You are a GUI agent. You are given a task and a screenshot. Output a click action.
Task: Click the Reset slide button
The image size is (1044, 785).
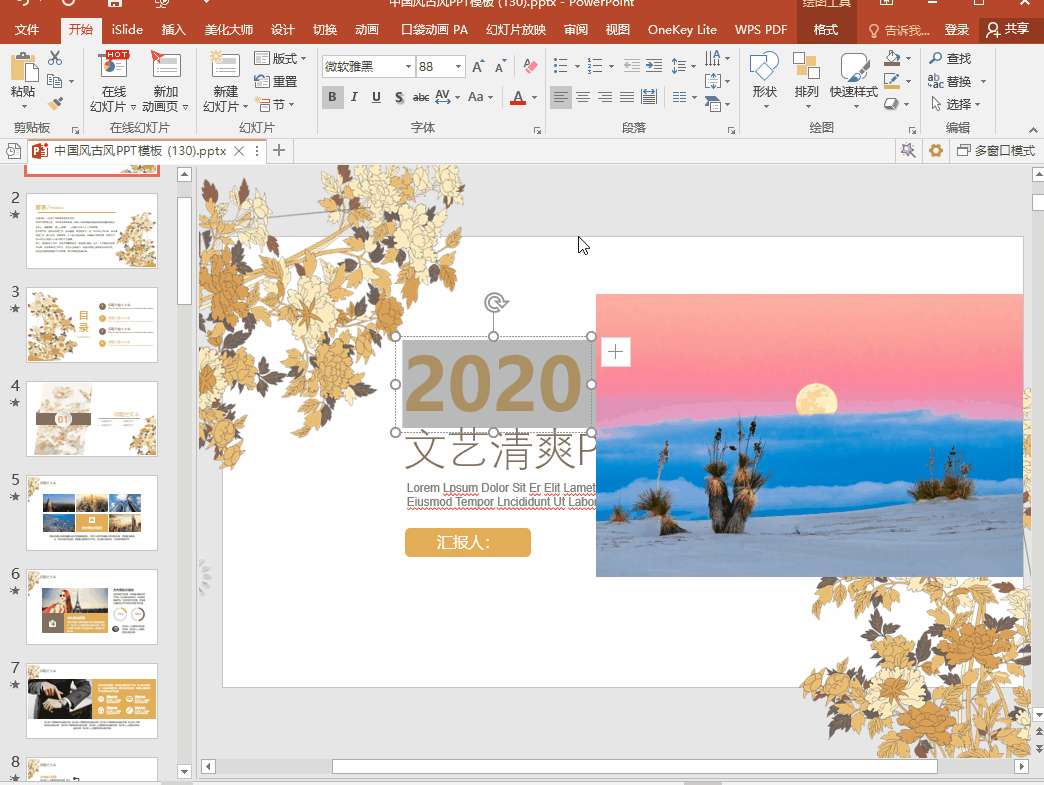point(276,81)
